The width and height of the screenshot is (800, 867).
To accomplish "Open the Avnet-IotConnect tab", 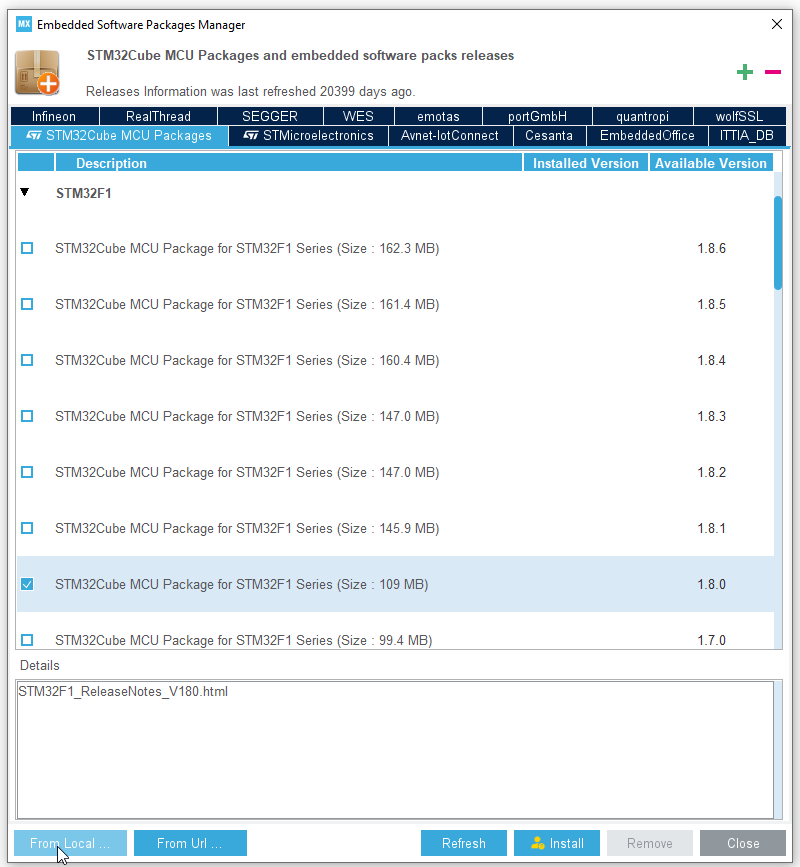I will (450, 136).
